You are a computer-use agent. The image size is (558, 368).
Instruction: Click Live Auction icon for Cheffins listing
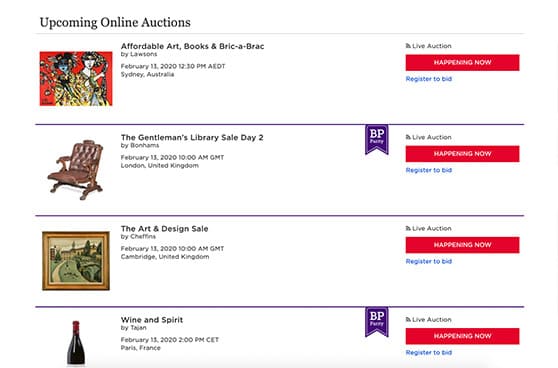coord(408,228)
